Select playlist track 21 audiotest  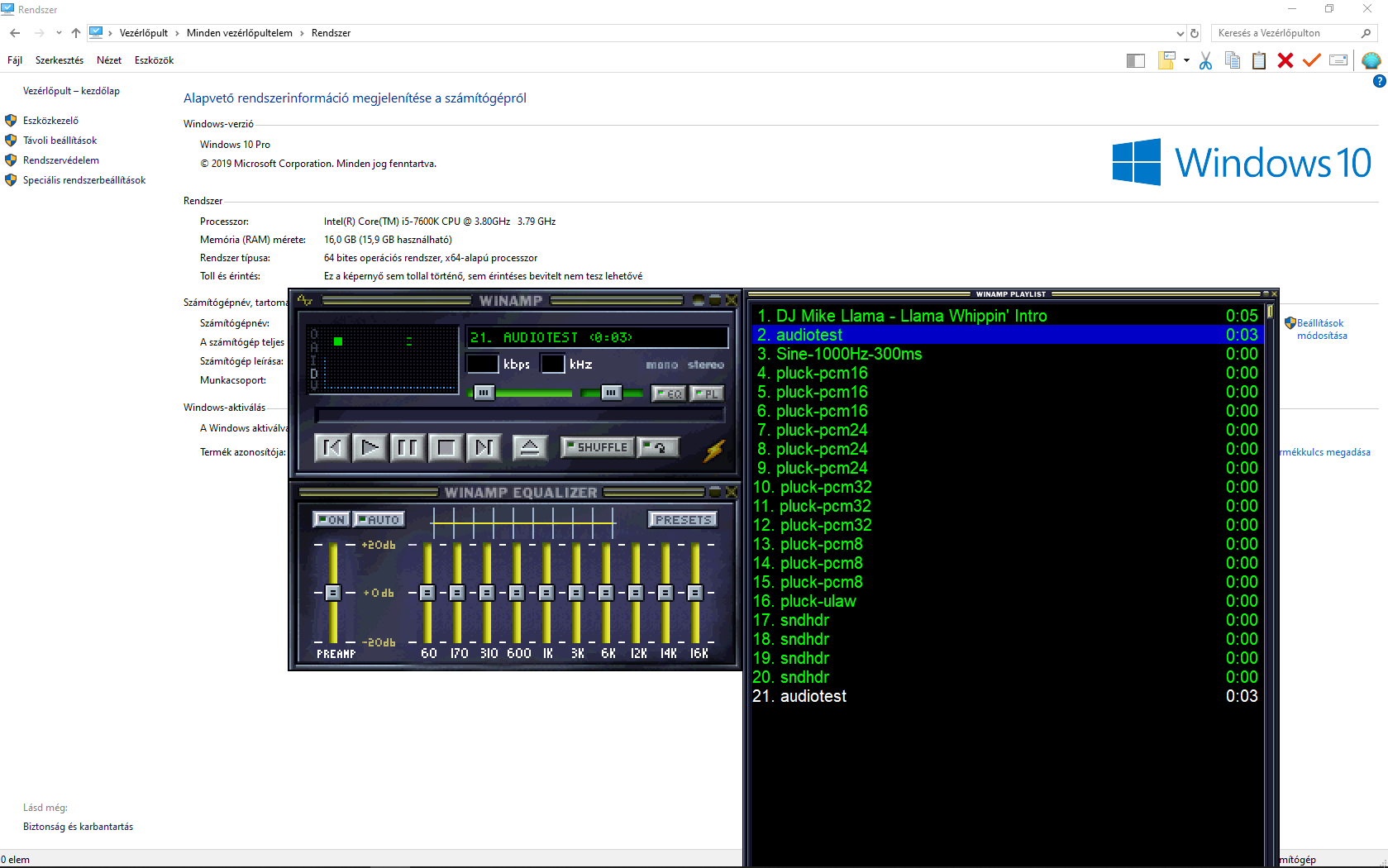tap(1005, 696)
